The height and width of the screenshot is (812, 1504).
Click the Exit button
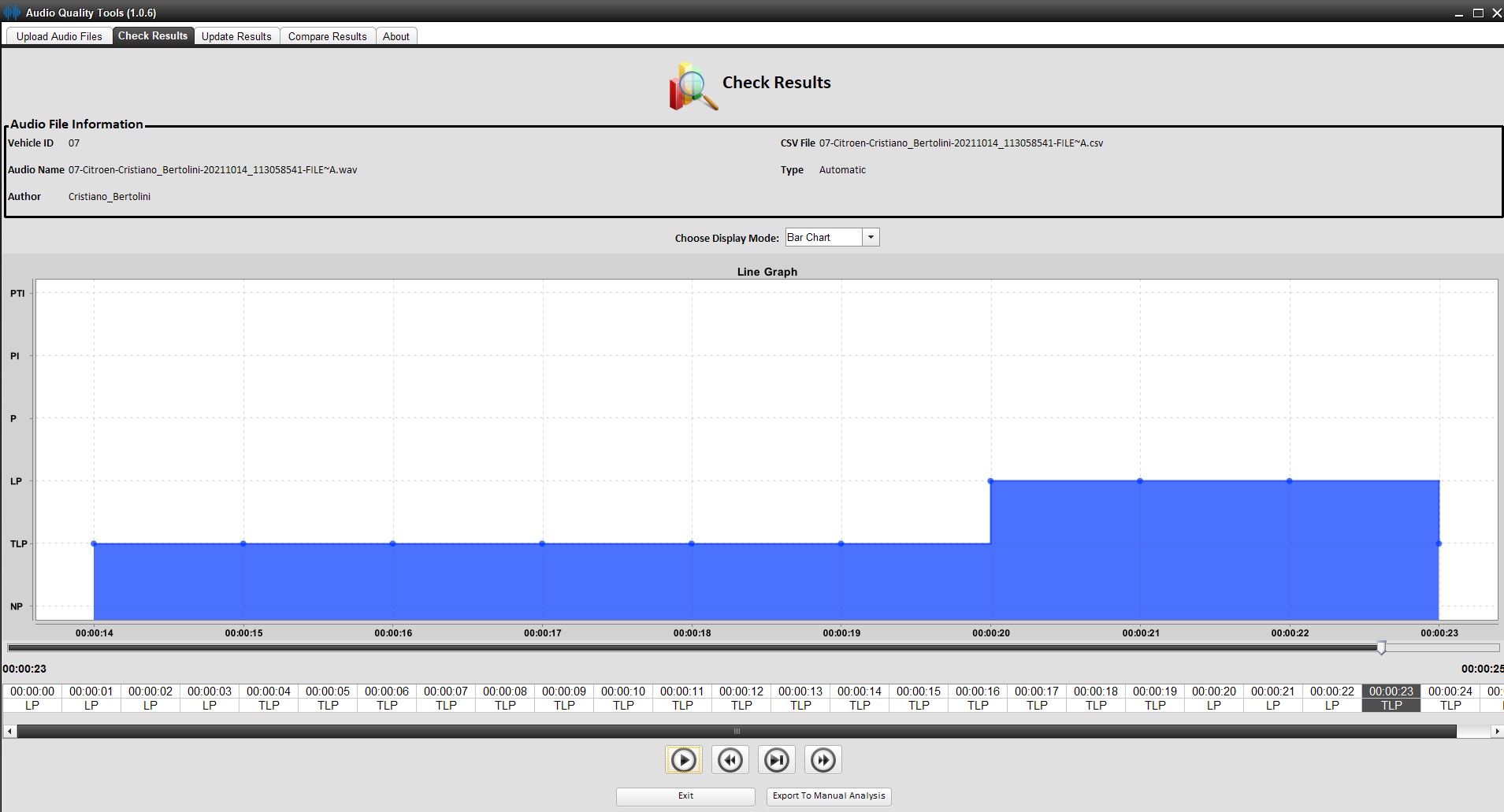click(685, 796)
